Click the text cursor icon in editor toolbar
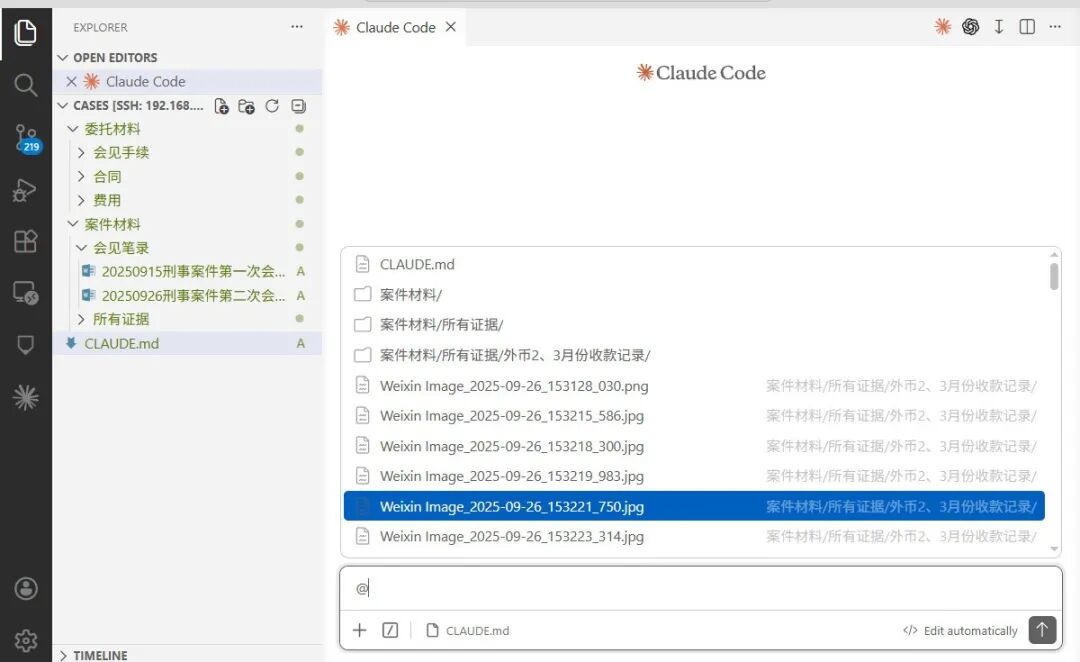Image resolution: width=1080 pixels, height=662 pixels. (999, 27)
